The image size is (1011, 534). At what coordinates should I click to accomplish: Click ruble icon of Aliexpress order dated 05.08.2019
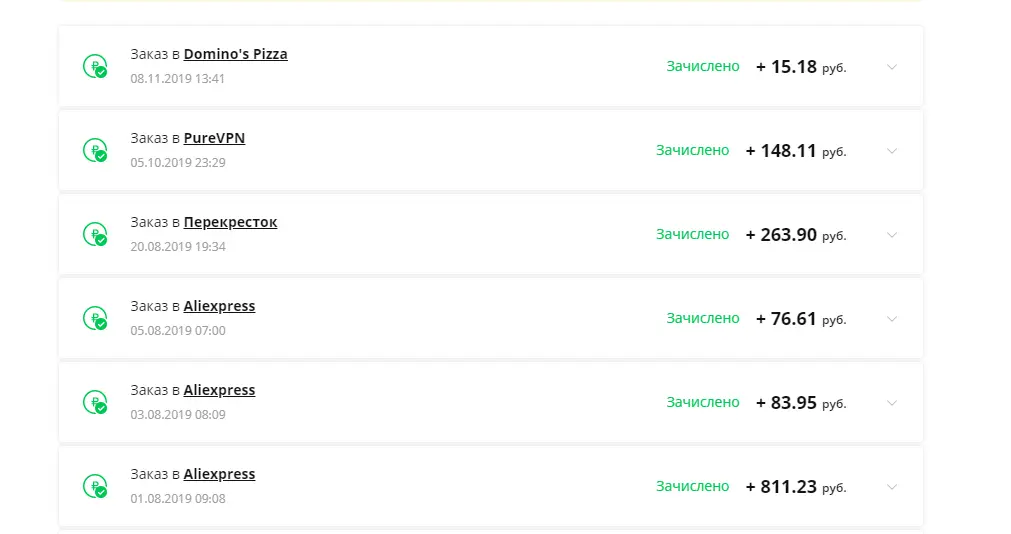tap(95, 318)
